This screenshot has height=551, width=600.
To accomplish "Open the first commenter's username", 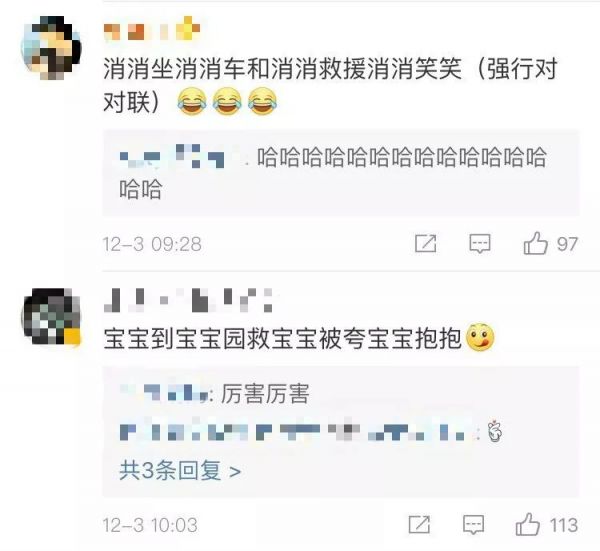I will (x=152, y=29).
